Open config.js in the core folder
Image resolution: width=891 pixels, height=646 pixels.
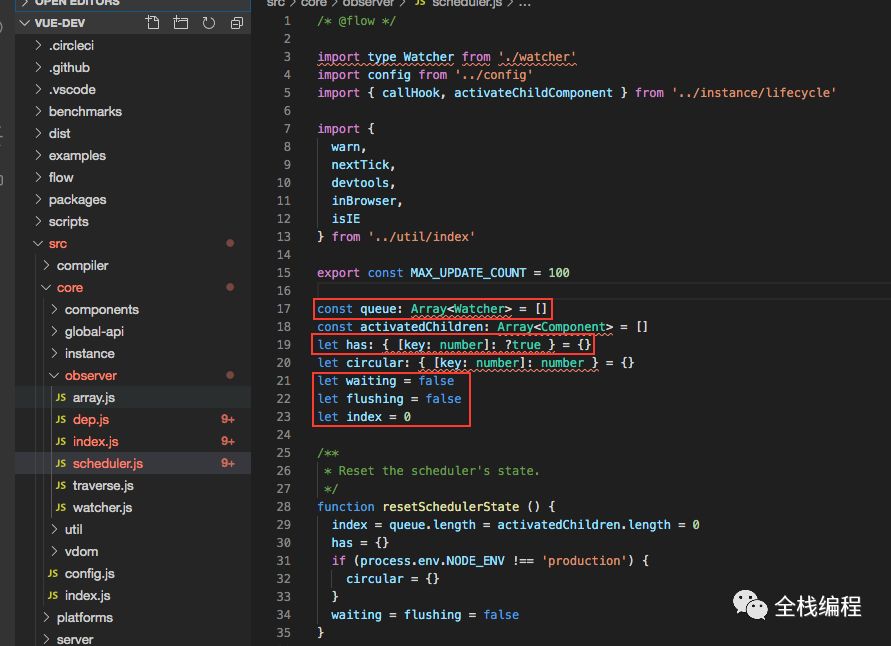[x=90, y=573]
